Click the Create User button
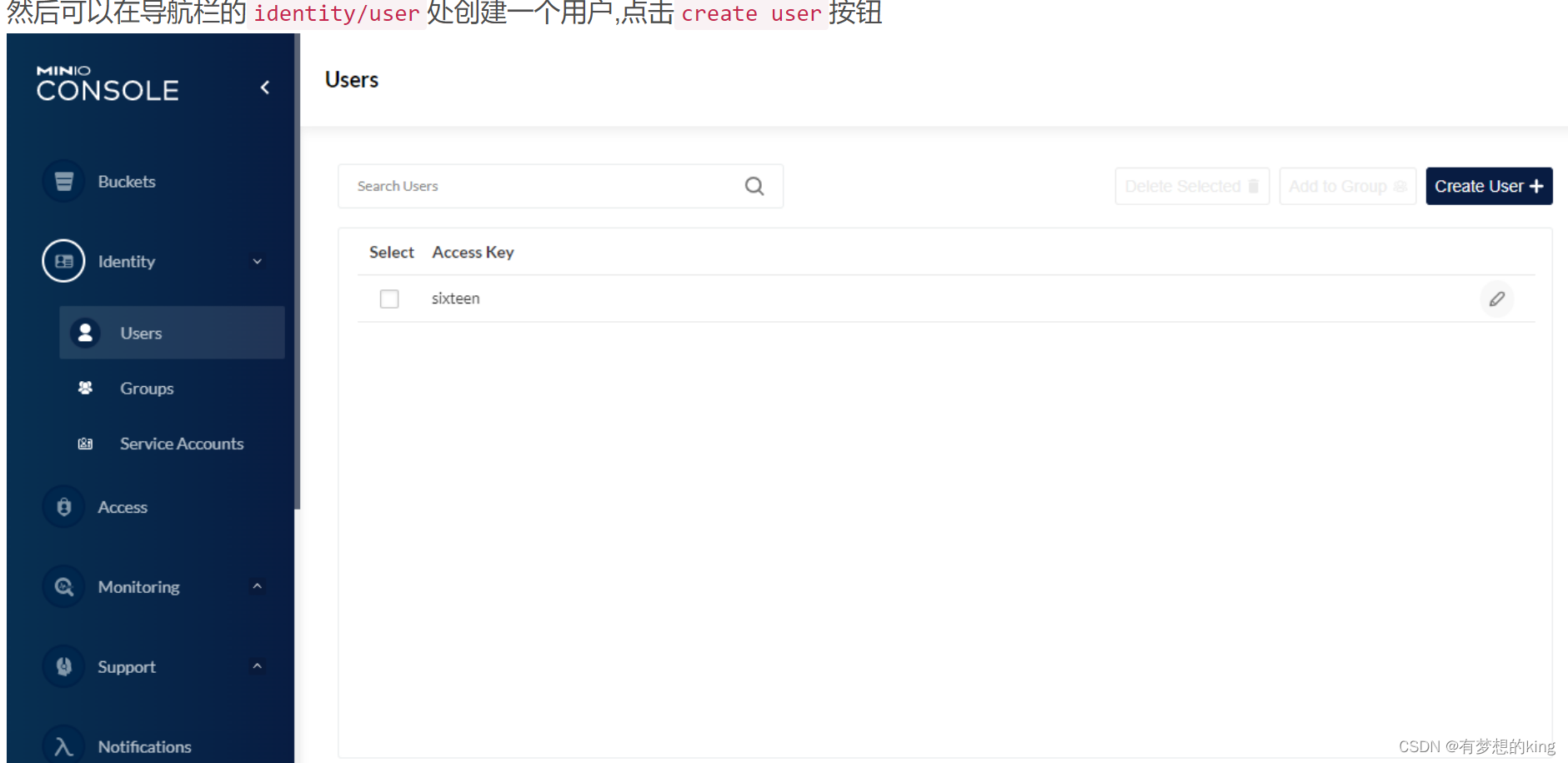Screen dimensions: 1568x763 tap(1489, 186)
